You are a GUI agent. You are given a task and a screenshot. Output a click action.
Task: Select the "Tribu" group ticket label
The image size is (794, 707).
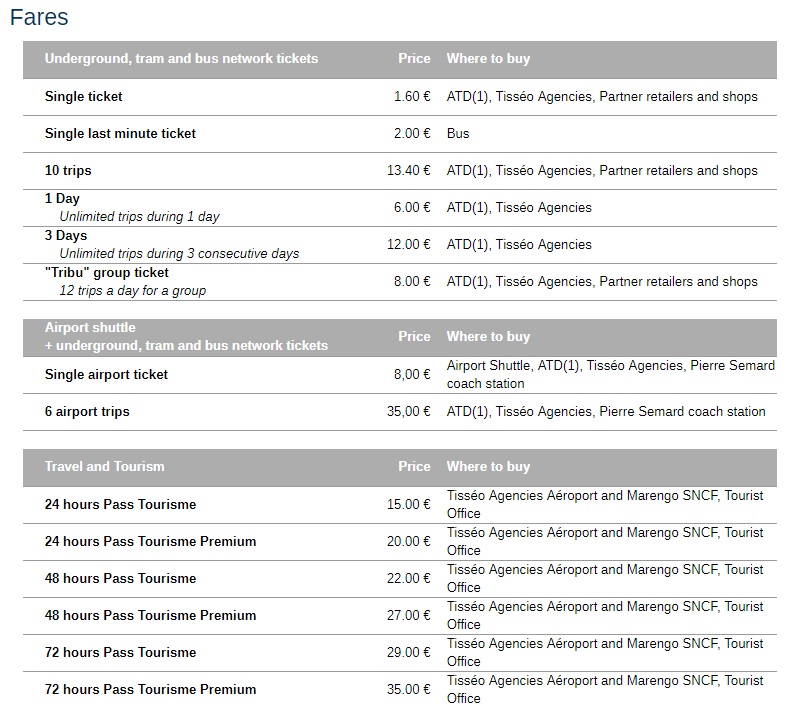pyautogui.click(x=107, y=273)
